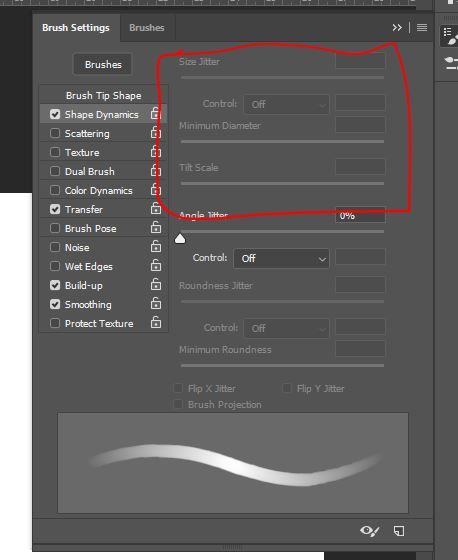Open Brush Settings panel menu icon

point(422,28)
